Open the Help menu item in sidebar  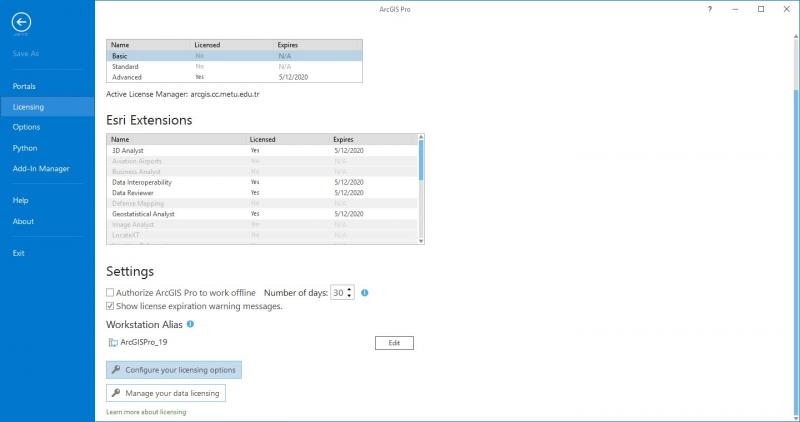20,201
